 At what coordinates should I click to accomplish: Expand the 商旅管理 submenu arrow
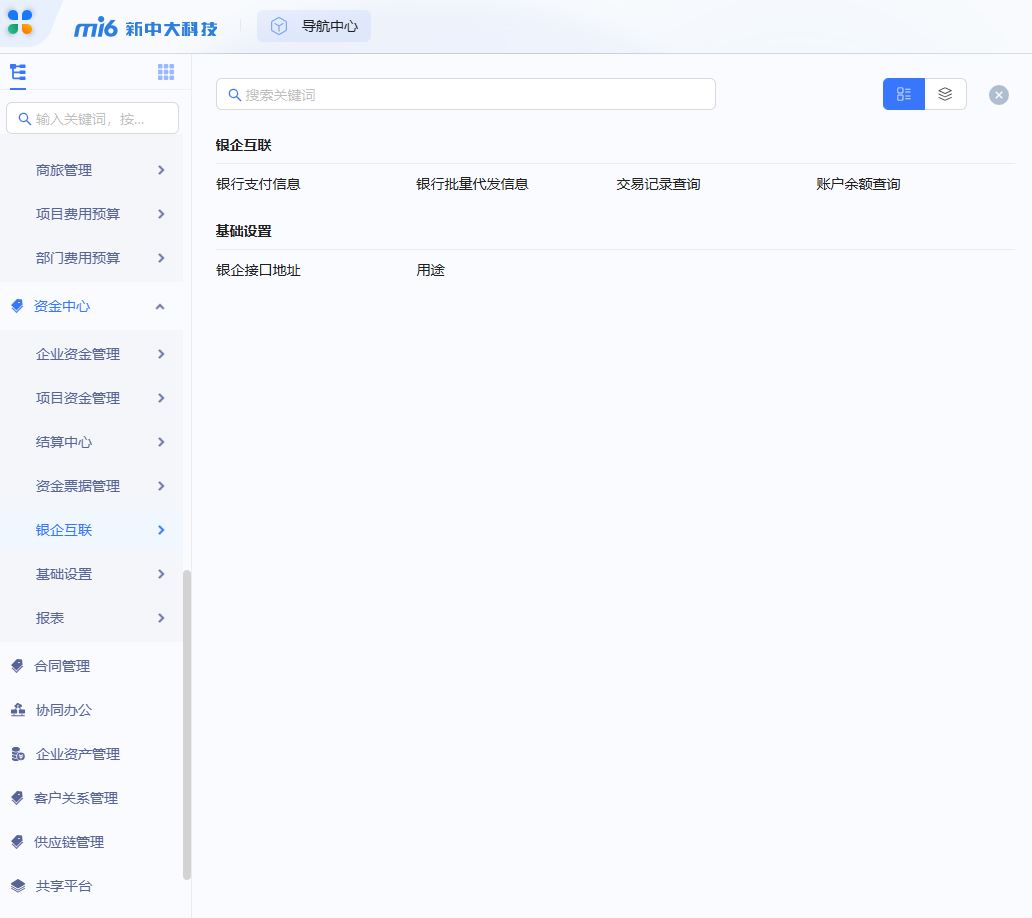point(161,170)
